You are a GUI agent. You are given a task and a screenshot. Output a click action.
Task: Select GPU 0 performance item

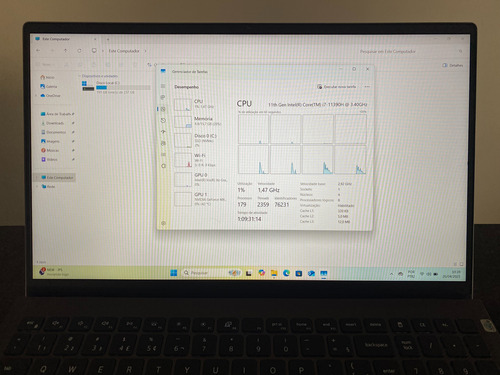pyautogui.click(x=200, y=180)
